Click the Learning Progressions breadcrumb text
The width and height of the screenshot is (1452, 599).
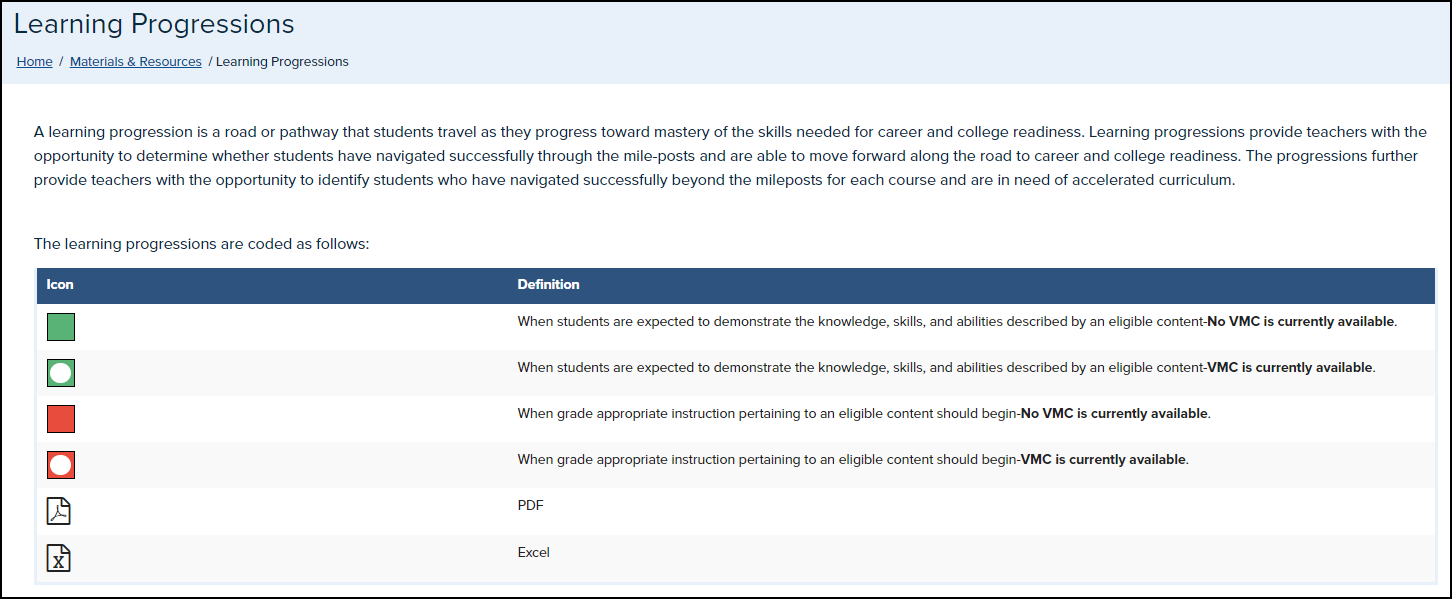[x=282, y=62]
